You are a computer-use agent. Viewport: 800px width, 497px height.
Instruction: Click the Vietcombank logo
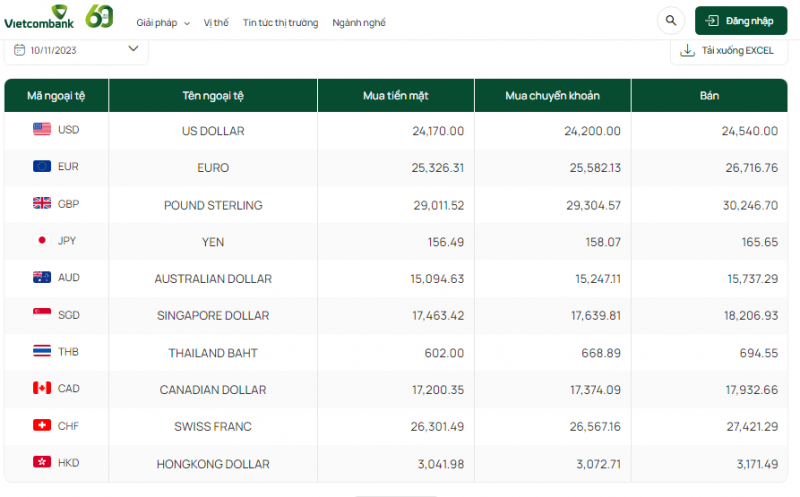[38, 18]
